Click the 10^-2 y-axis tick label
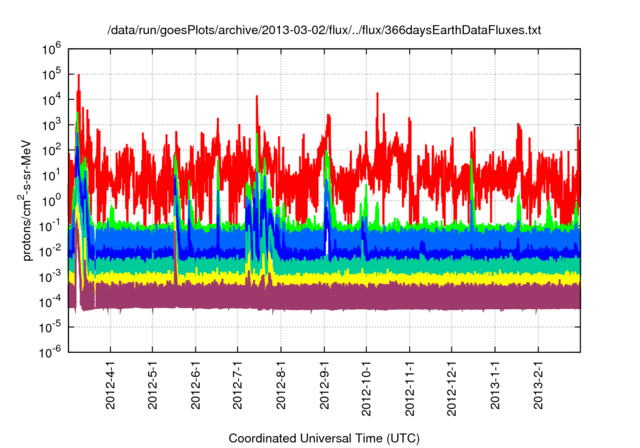Viewport: 640px width, 448px height. (x=50, y=251)
